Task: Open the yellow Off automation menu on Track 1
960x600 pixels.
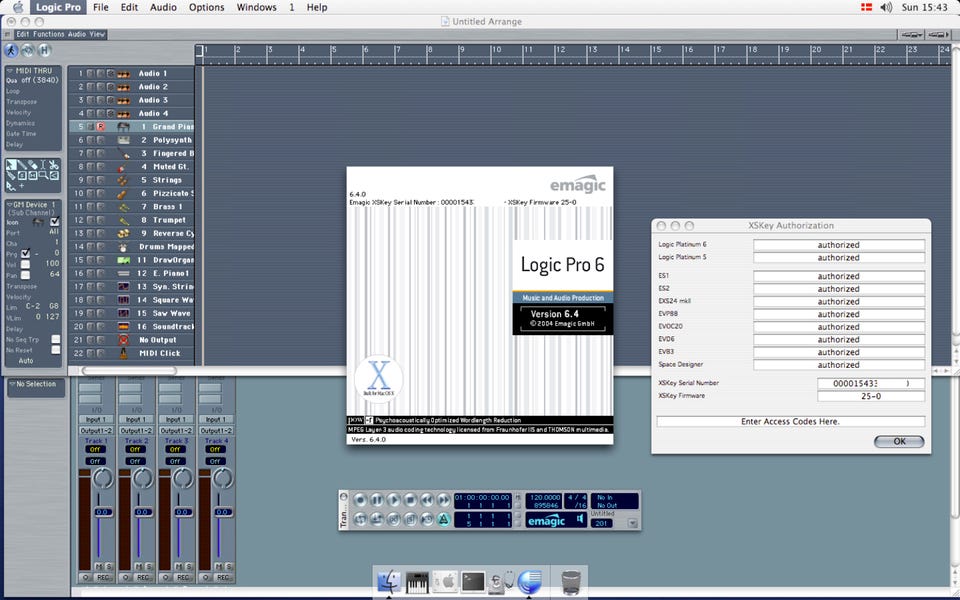Action: tap(96, 449)
